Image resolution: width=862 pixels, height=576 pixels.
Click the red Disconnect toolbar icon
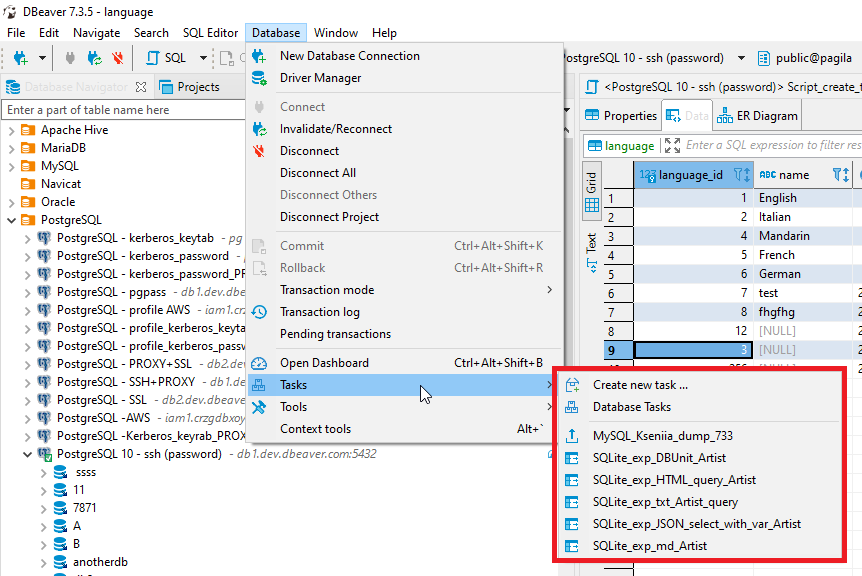click(118, 58)
